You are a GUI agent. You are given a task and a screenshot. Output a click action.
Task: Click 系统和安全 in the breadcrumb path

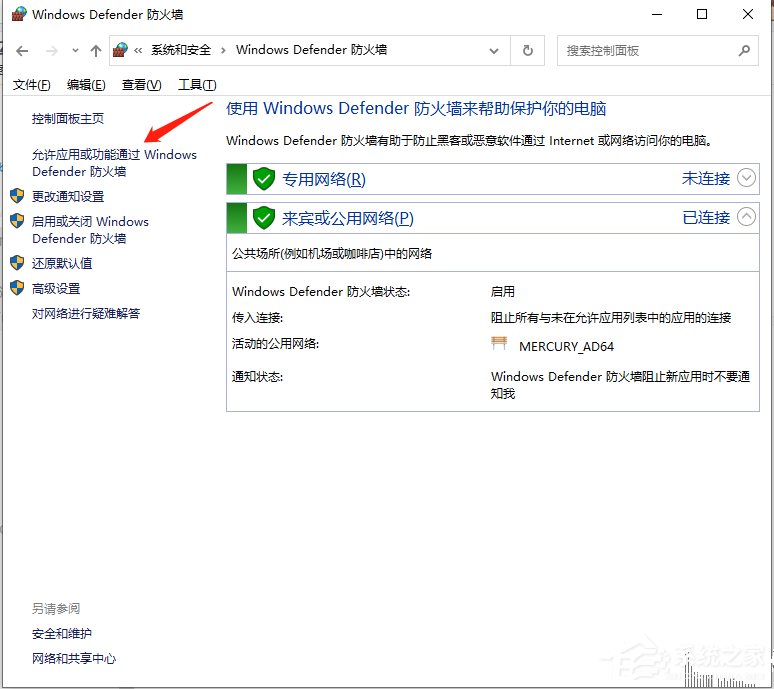point(181,50)
